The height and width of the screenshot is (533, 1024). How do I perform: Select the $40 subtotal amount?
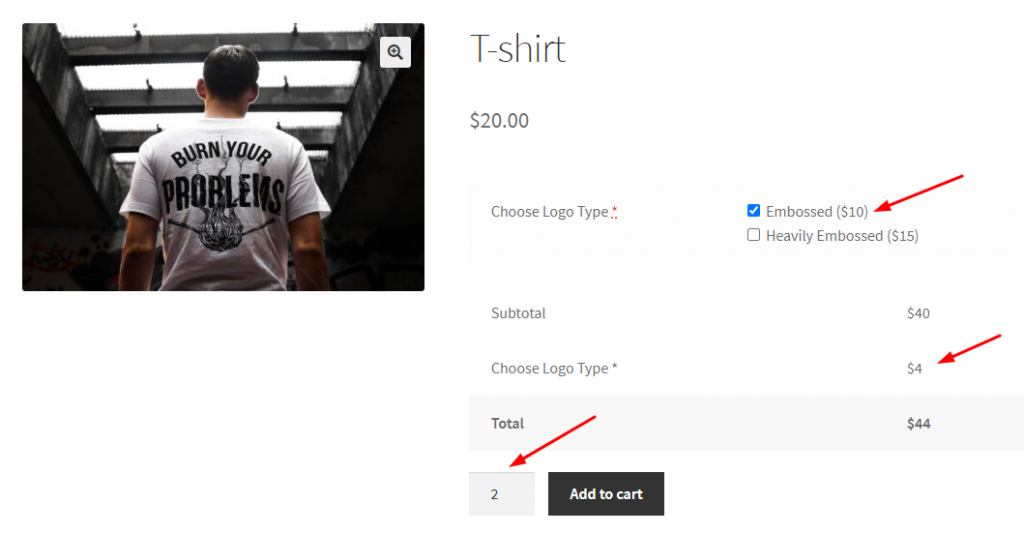pos(918,313)
